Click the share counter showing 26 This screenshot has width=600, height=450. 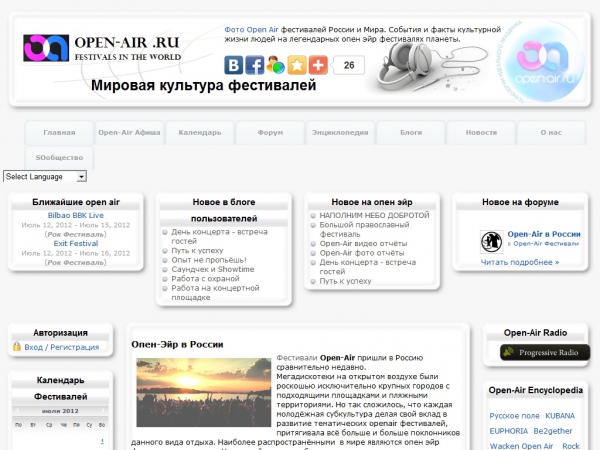click(x=348, y=65)
